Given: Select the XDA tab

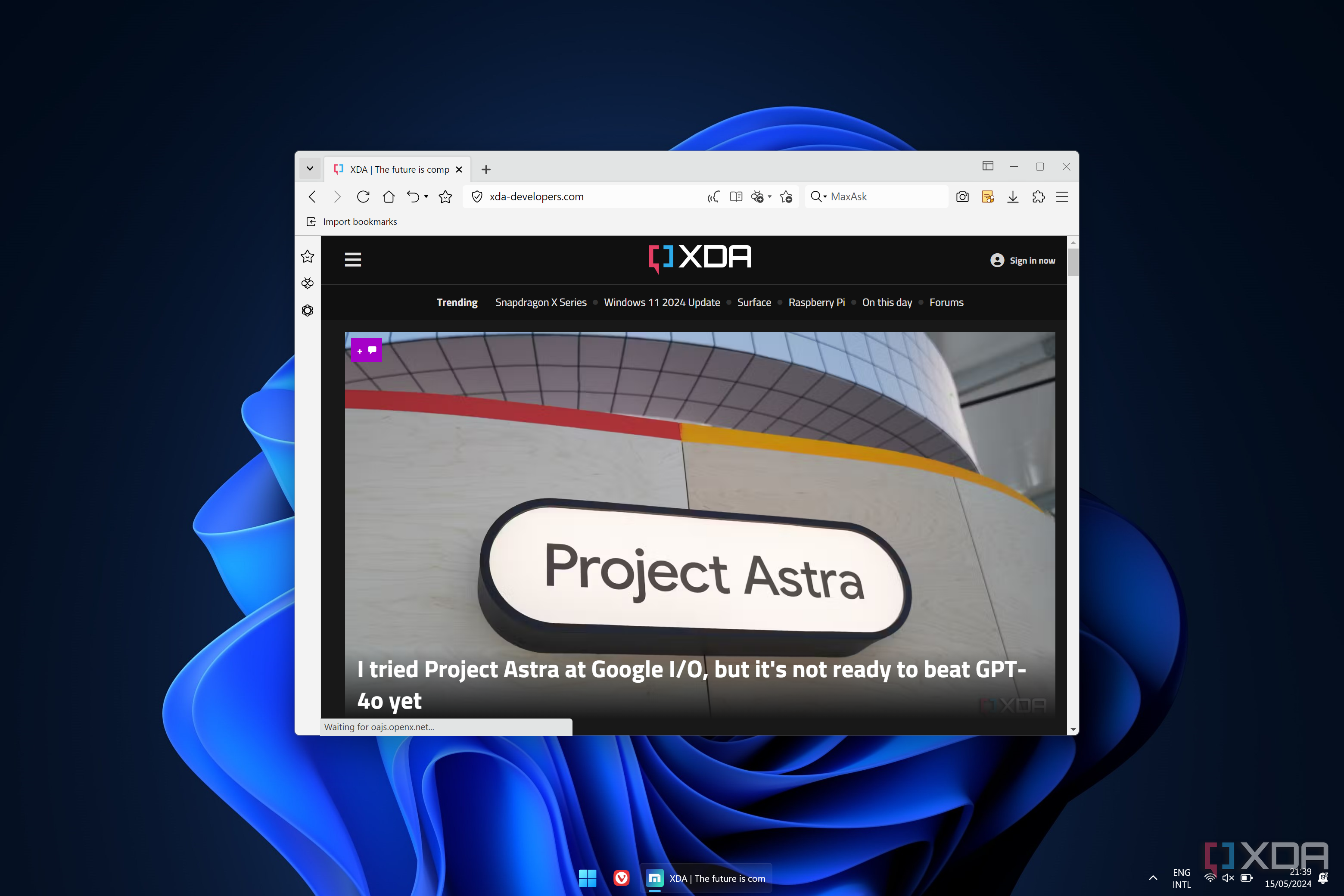Looking at the screenshot, I should [398, 170].
